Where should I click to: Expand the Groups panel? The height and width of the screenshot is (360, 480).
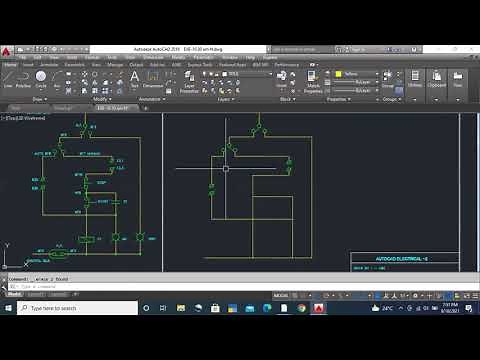click(x=392, y=99)
